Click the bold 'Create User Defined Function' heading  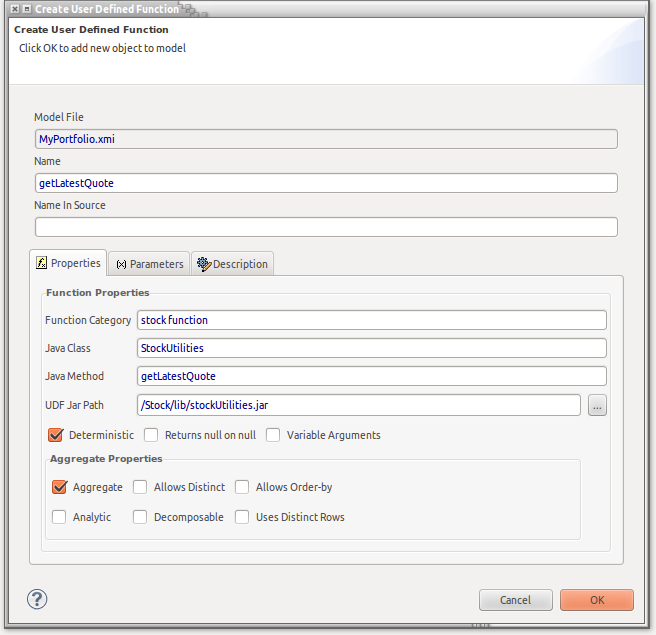[x=91, y=30]
